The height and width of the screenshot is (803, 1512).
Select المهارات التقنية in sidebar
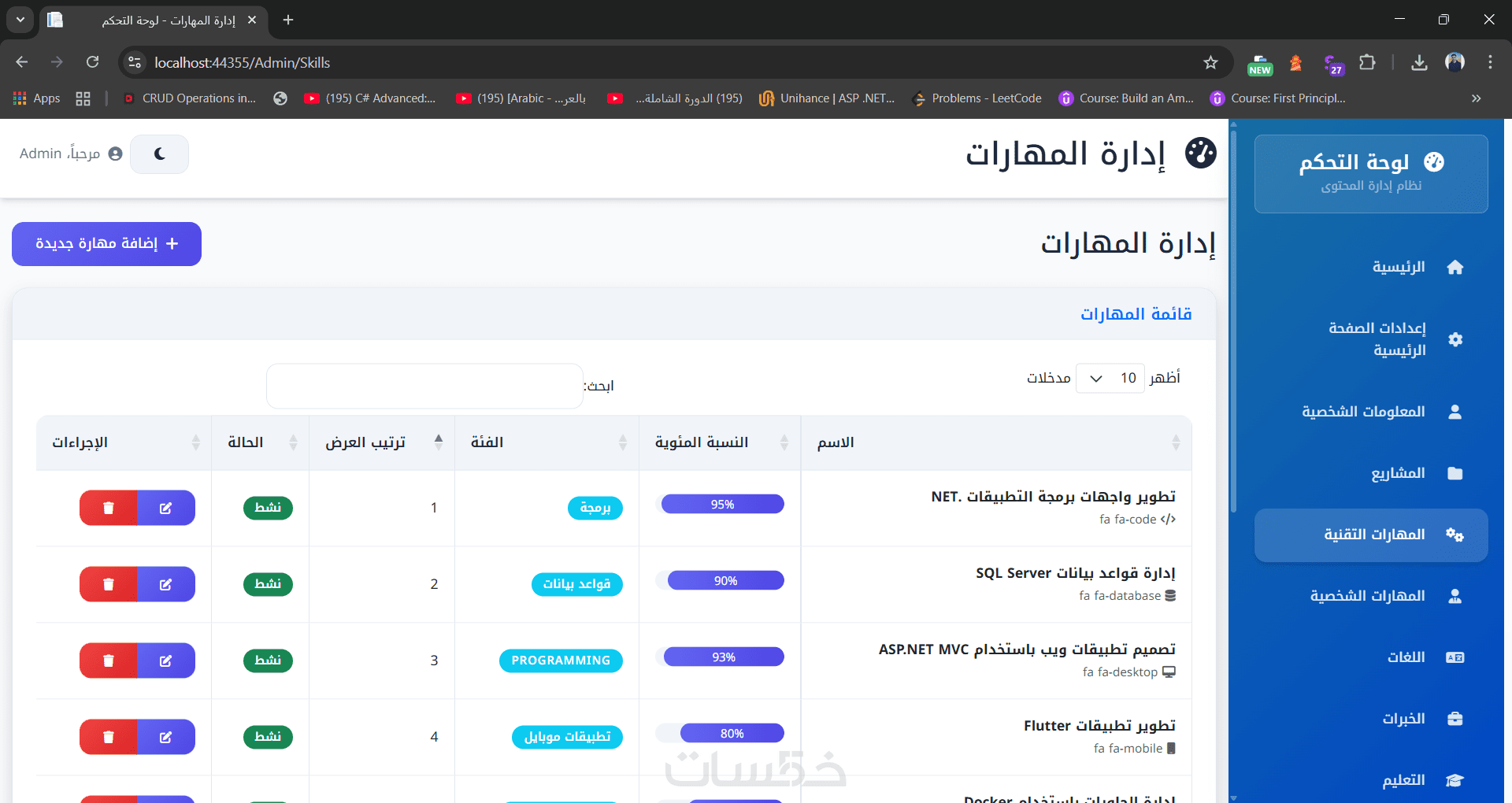(x=1372, y=535)
